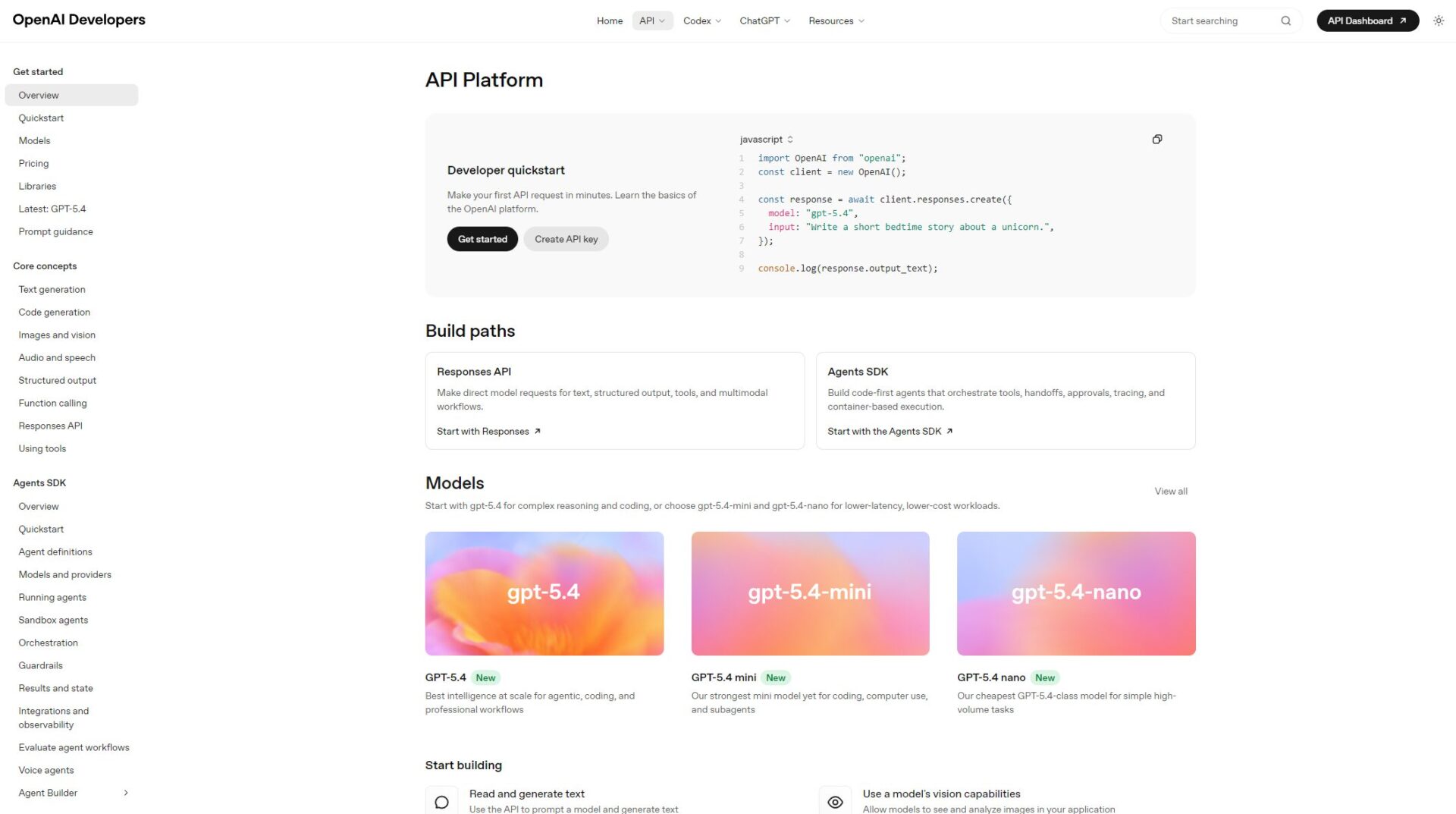The height and width of the screenshot is (814, 1456).
Task: Open the Resources dropdown
Action: click(836, 20)
